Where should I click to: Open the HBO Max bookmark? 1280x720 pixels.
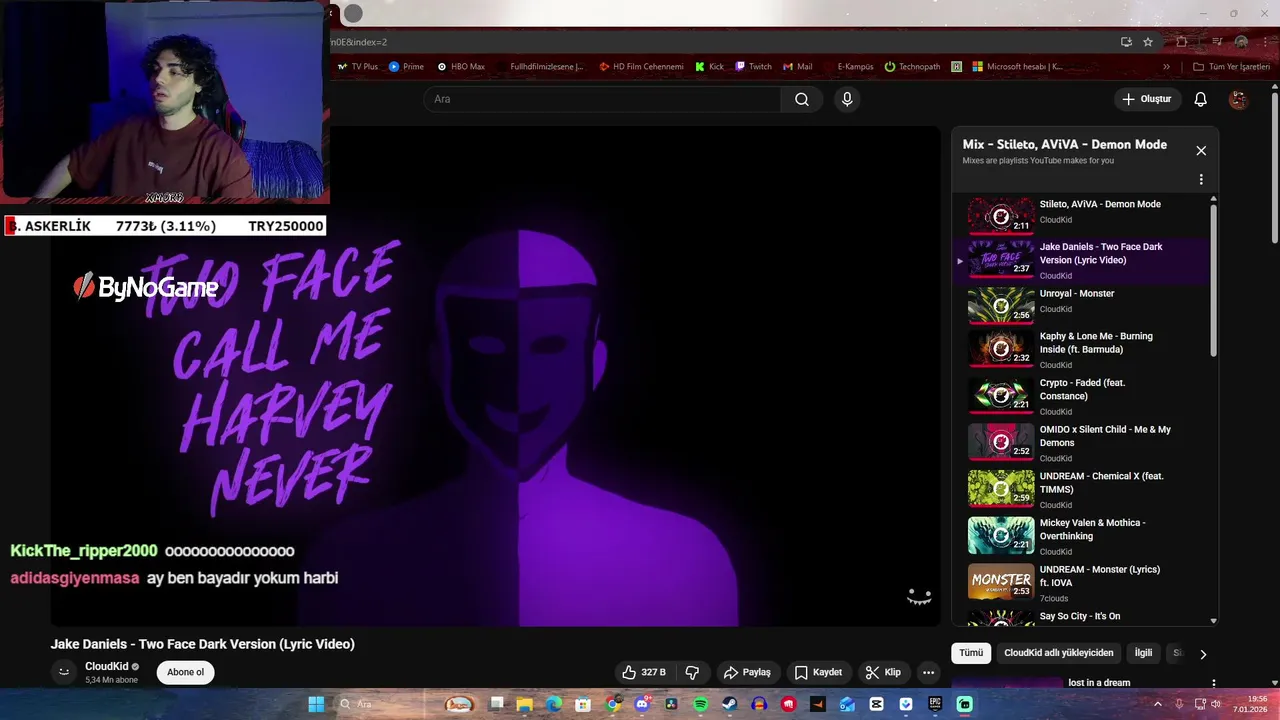point(461,67)
